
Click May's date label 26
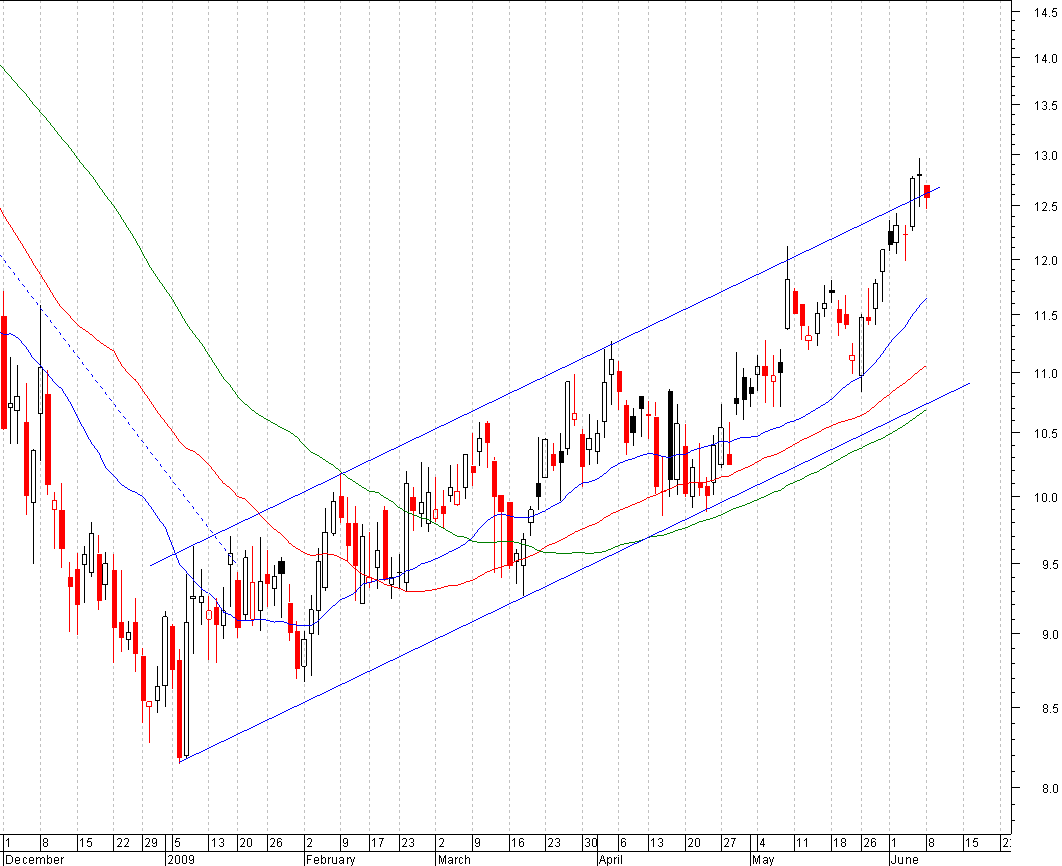pos(870,843)
